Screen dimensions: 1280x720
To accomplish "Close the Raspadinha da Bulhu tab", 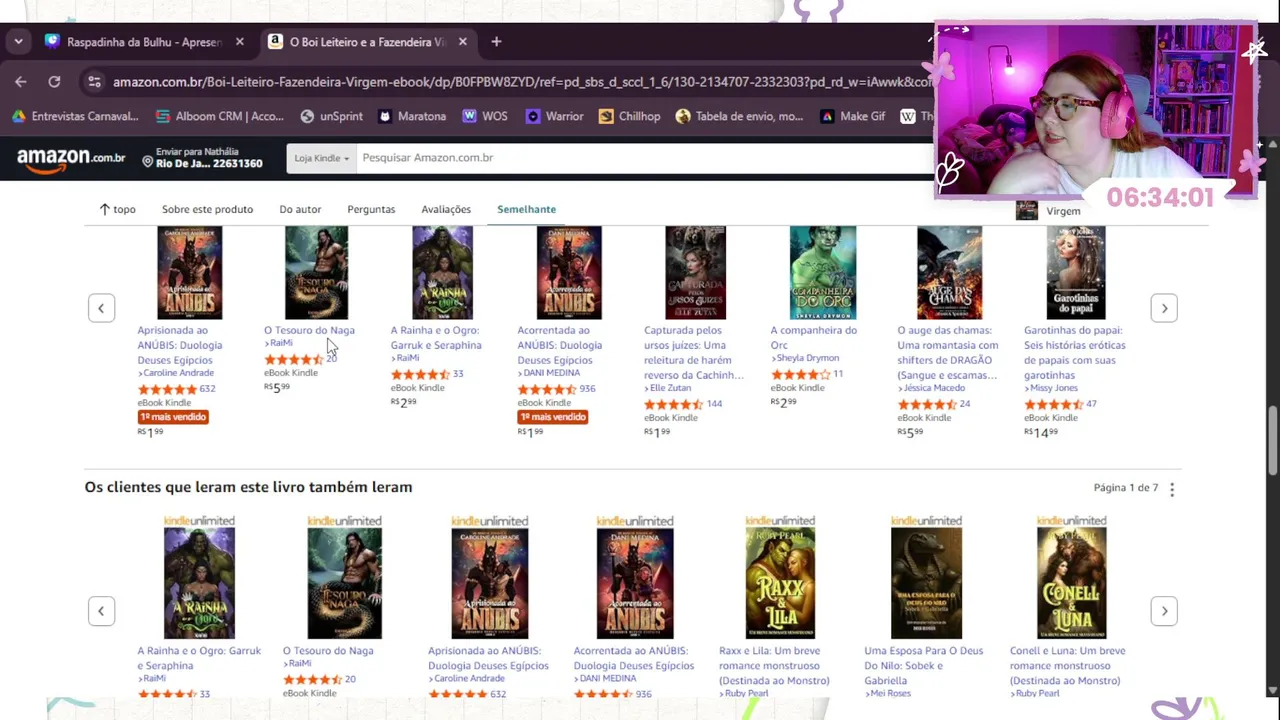I will (239, 42).
